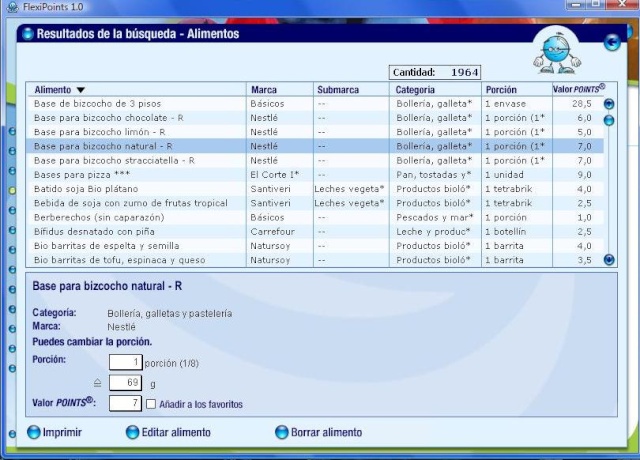Click 1 unidad portion cell
Viewport: 640px width, 460px height.
pyautogui.click(x=504, y=175)
